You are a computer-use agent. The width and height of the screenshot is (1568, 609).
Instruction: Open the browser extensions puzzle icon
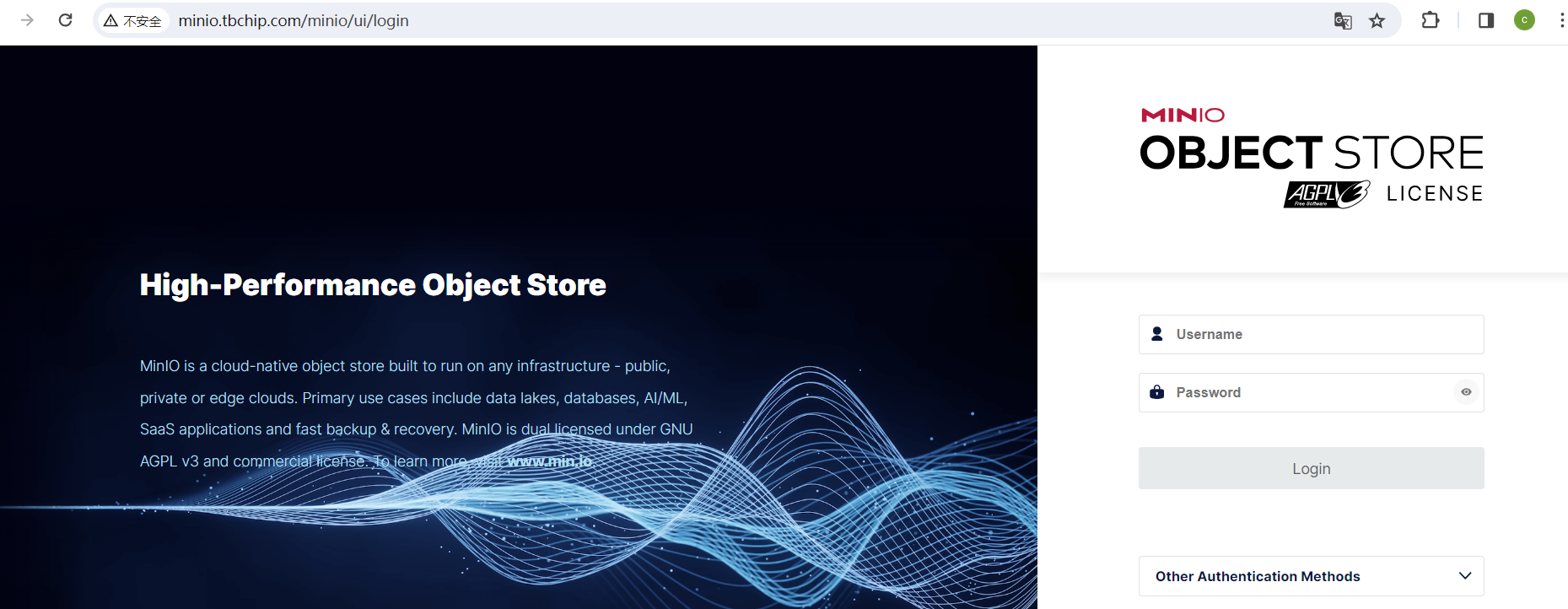pyautogui.click(x=1431, y=20)
